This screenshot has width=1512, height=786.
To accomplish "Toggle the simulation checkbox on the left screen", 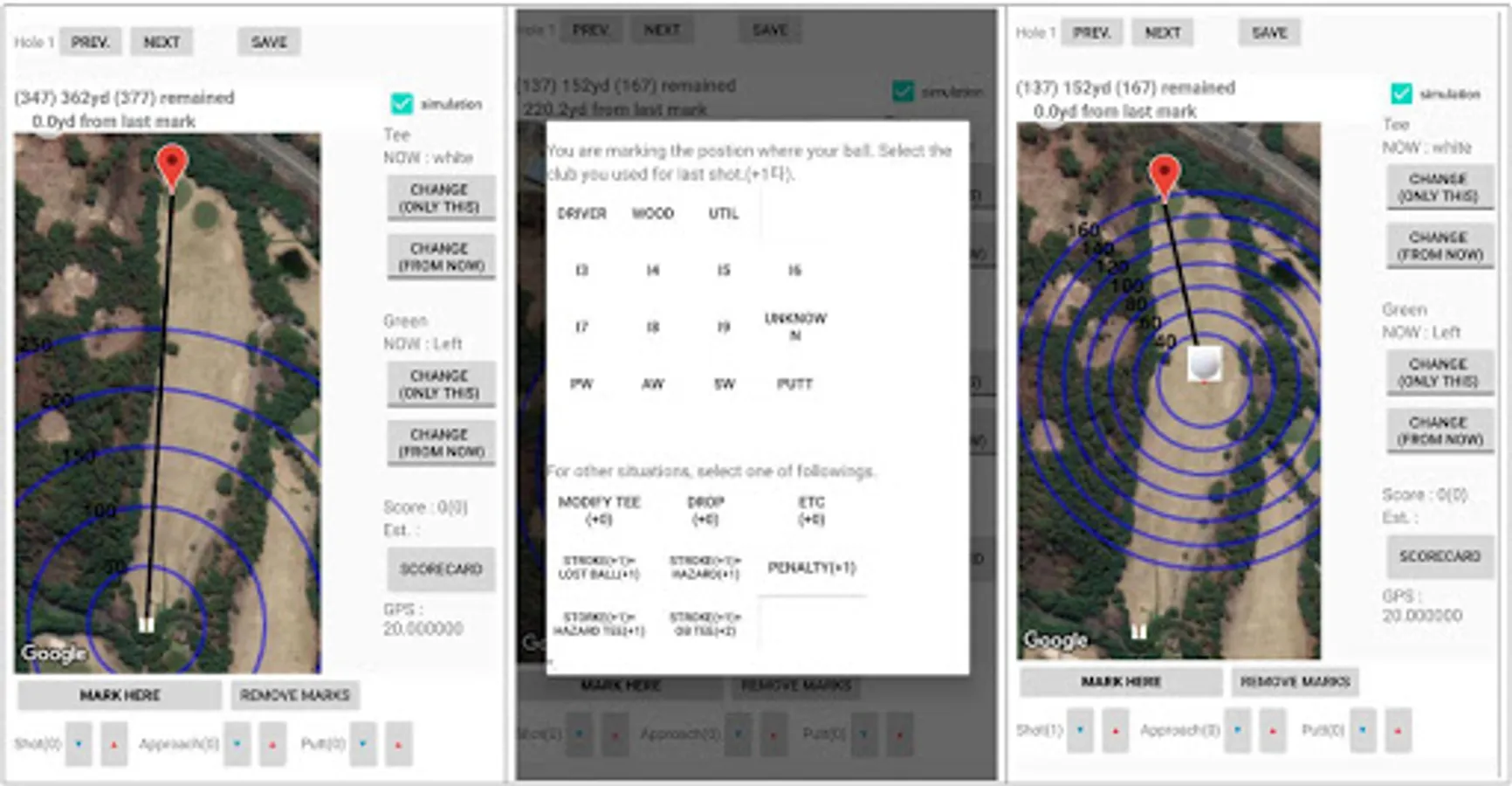I will pyautogui.click(x=402, y=104).
